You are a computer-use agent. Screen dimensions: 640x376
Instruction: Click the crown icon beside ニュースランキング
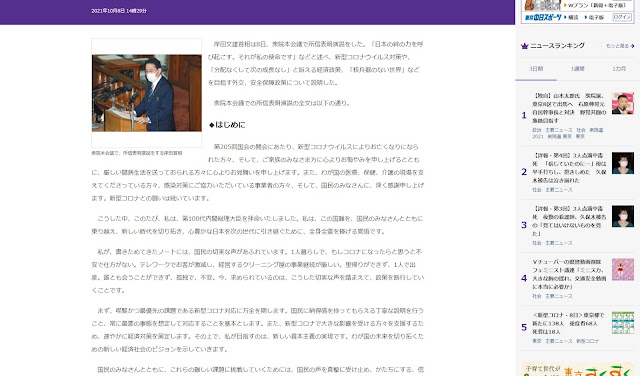click(524, 46)
